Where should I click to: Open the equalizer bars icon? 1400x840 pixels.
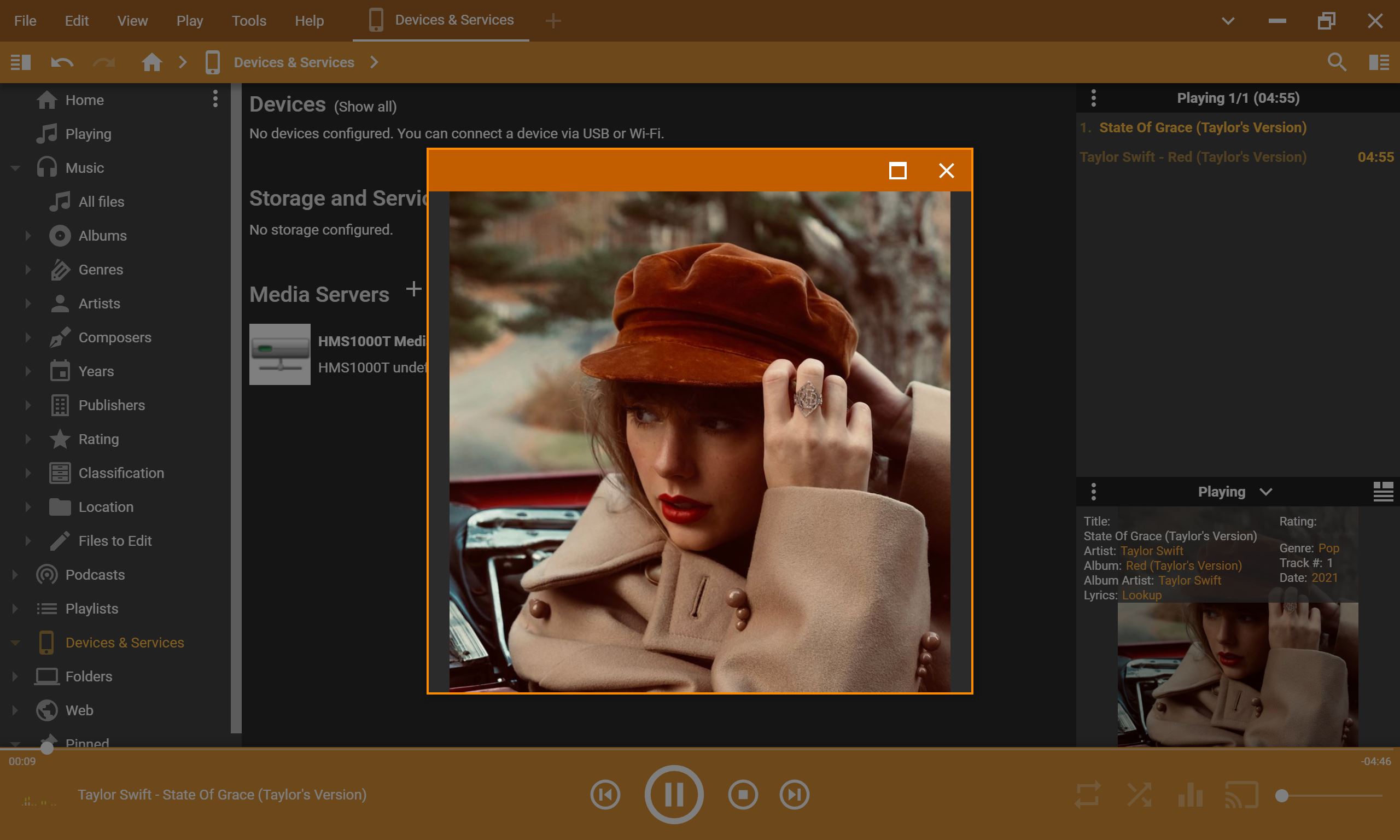click(1190, 795)
